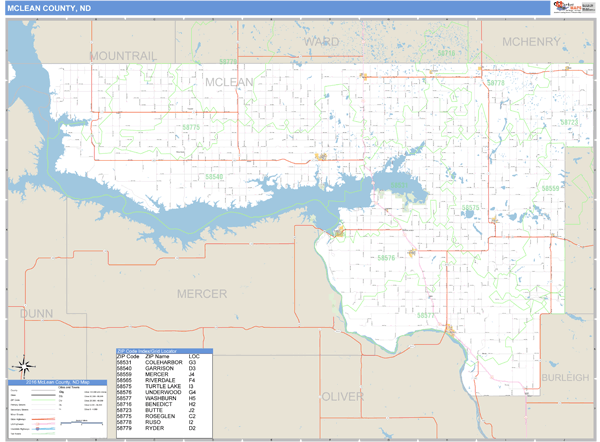Click the ZIP Code Index/Grid Locator header

point(177,351)
